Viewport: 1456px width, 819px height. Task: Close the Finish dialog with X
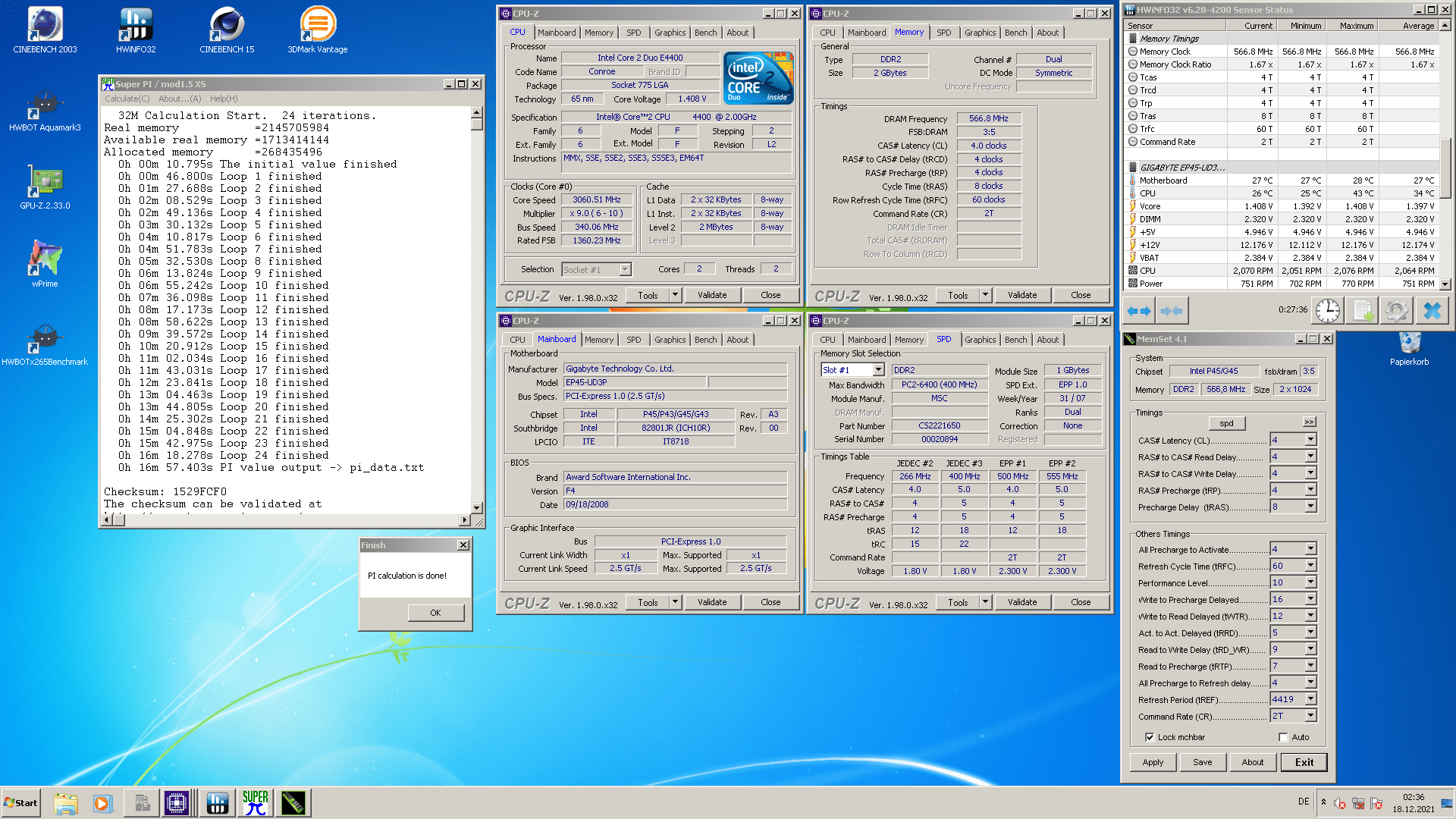(463, 545)
